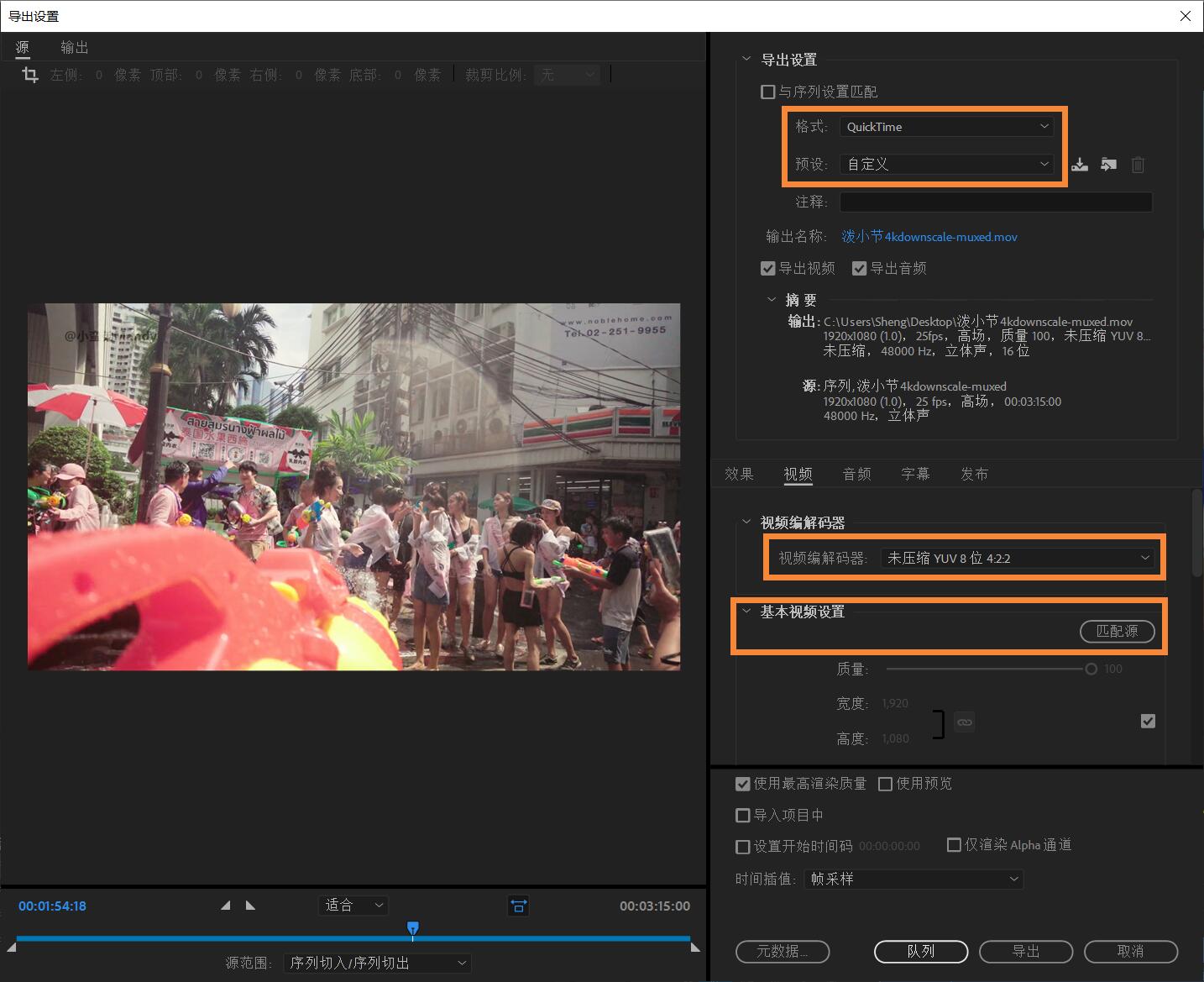Click the crop tool icon
Image resolution: width=1204 pixels, height=982 pixels.
coord(30,75)
